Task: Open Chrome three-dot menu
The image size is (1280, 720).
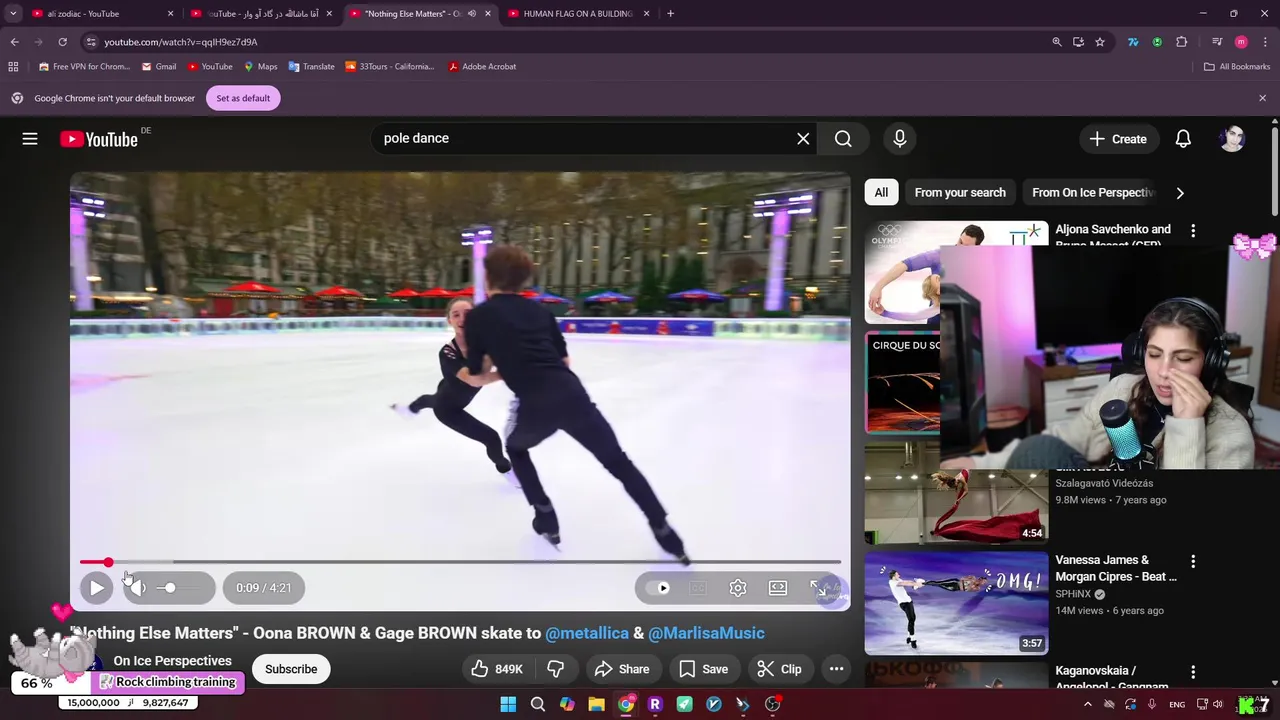Action: (x=1264, y=42)
